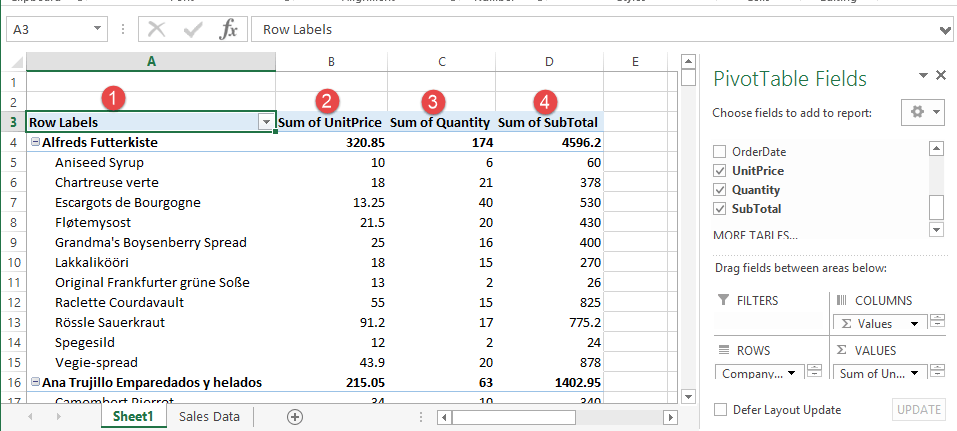Open the PivotTable Fields gear tools menu
The image size is (957, 431).
922,112
